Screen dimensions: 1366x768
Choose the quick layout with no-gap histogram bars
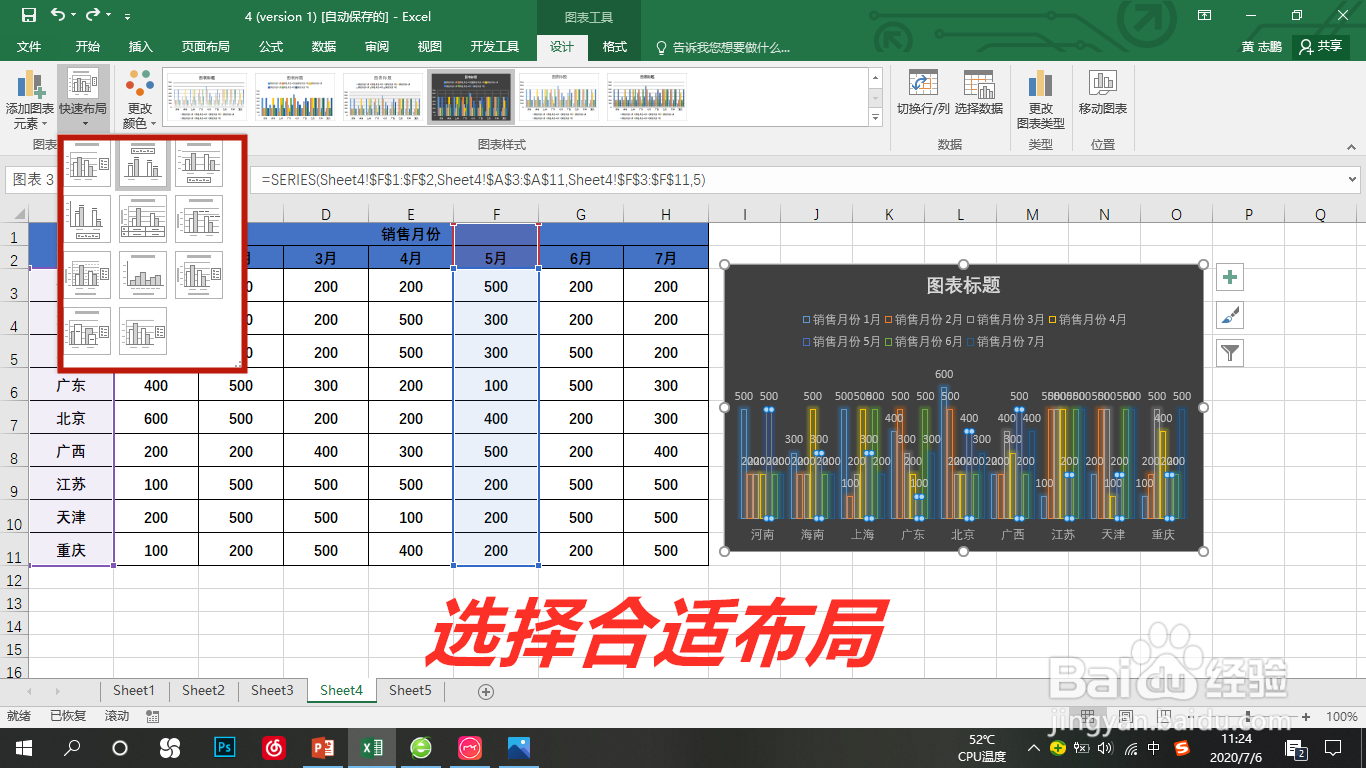[x=143, y=275]
